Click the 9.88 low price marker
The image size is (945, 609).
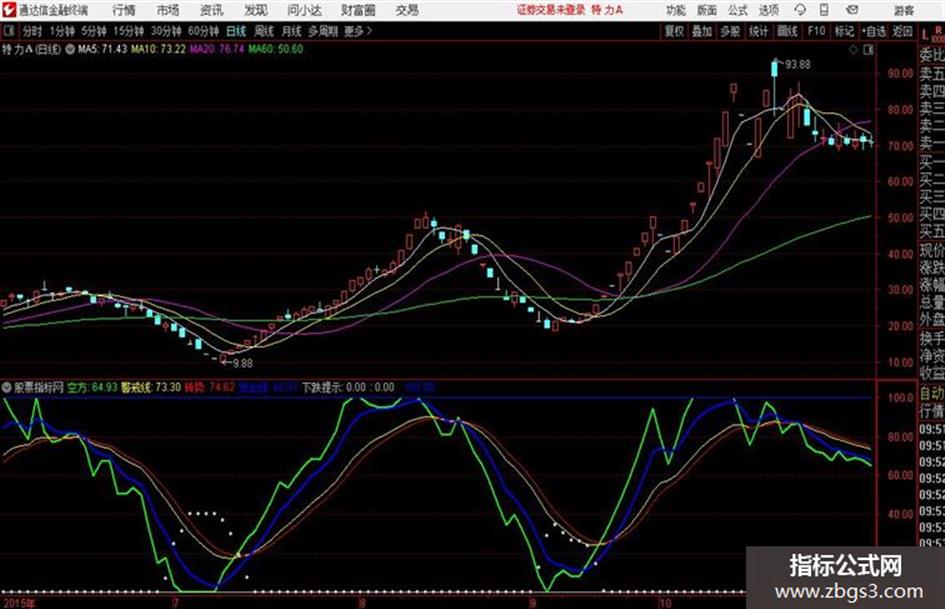coord(242,363)
